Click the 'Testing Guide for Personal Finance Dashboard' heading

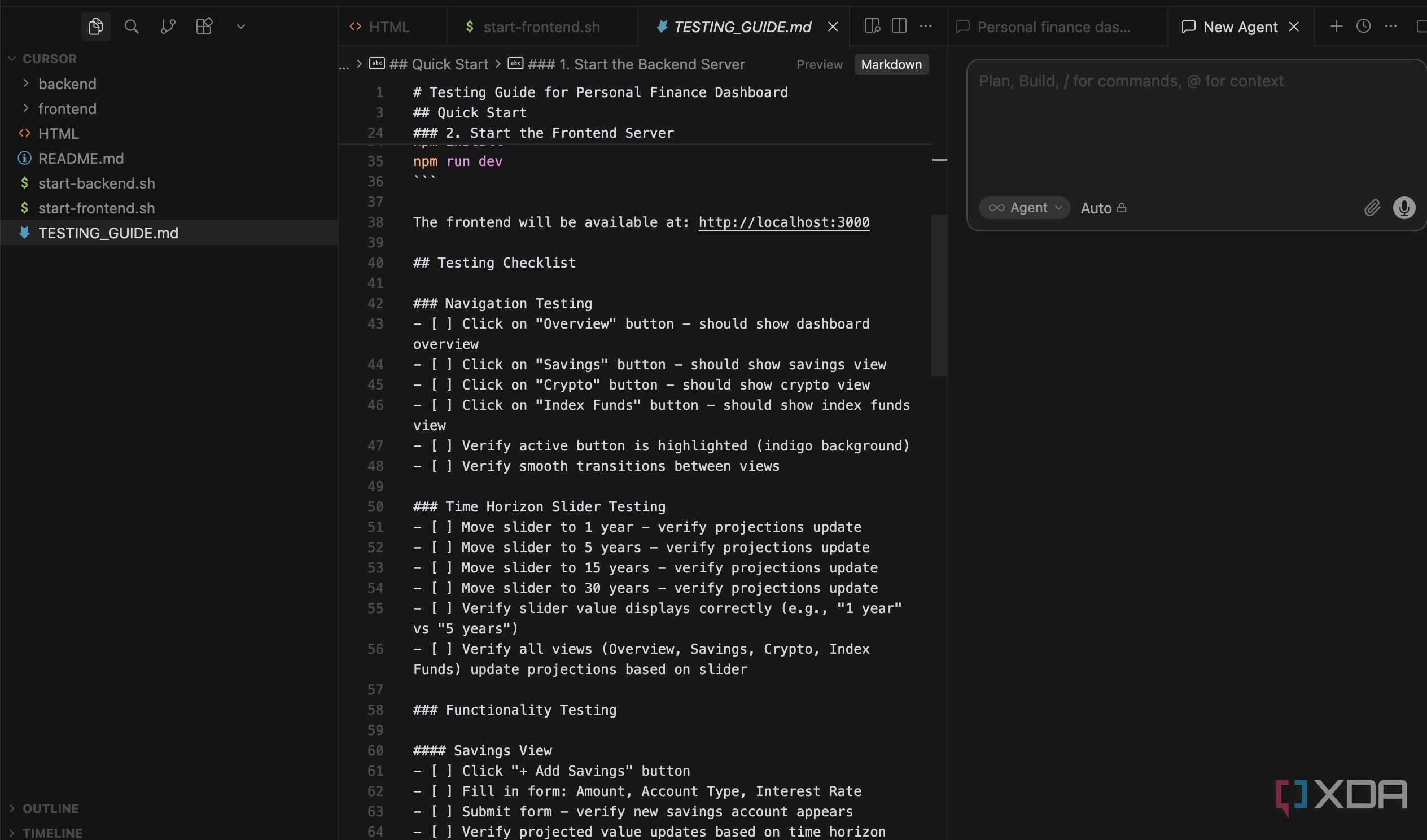(600, 93)
